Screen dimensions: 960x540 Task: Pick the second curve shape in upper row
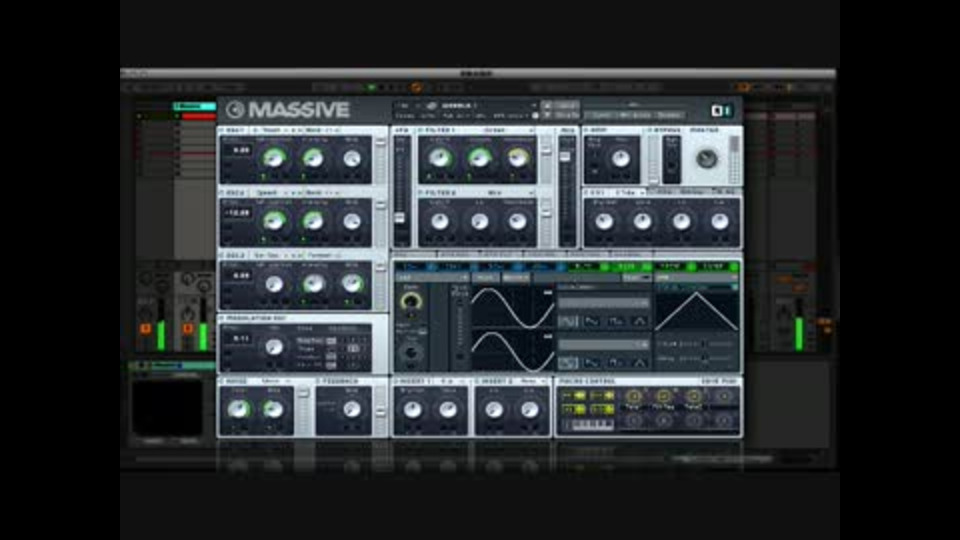(x=591, y=321)
